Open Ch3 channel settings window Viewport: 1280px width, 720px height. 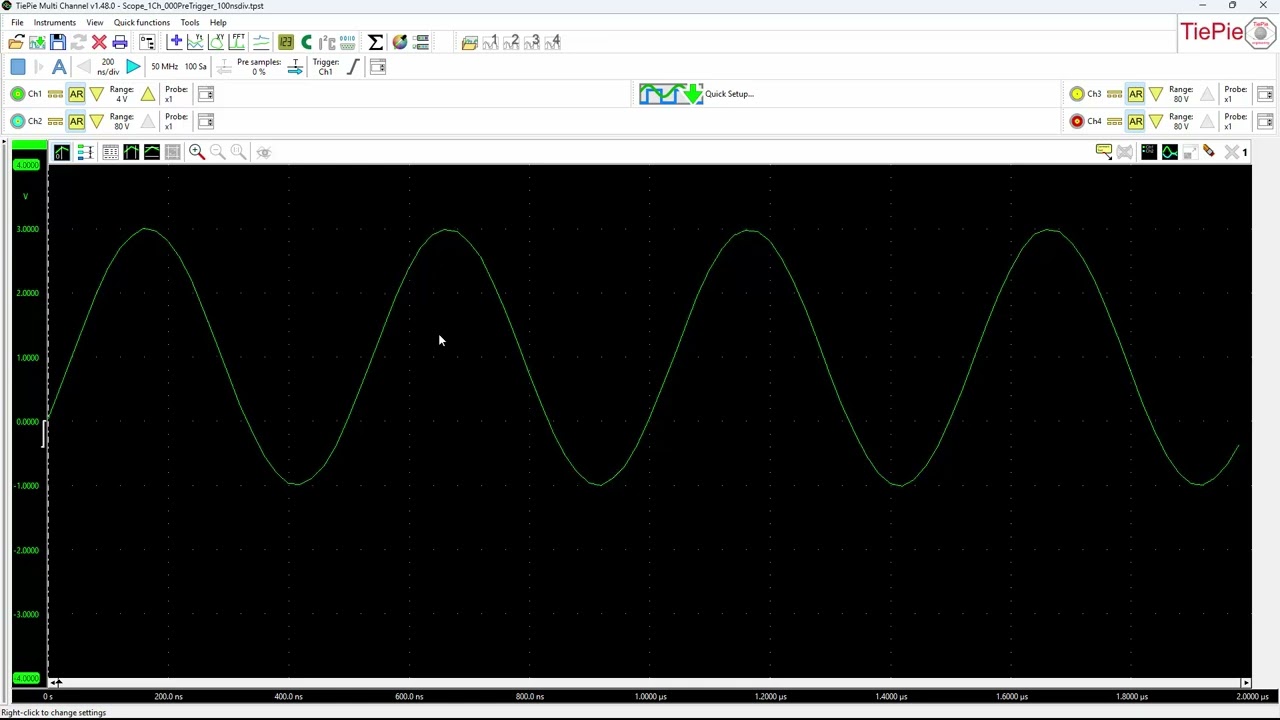[x=1265, y=94]
